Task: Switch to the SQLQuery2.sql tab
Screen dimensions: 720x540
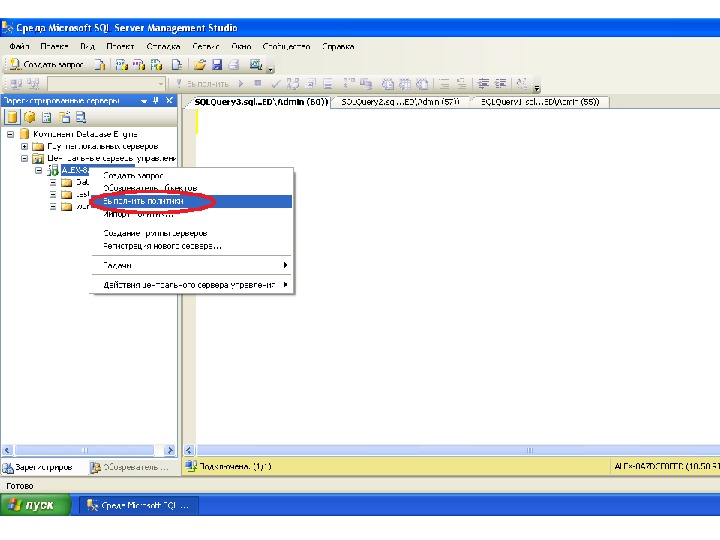Action: click(x=400, y=102)
